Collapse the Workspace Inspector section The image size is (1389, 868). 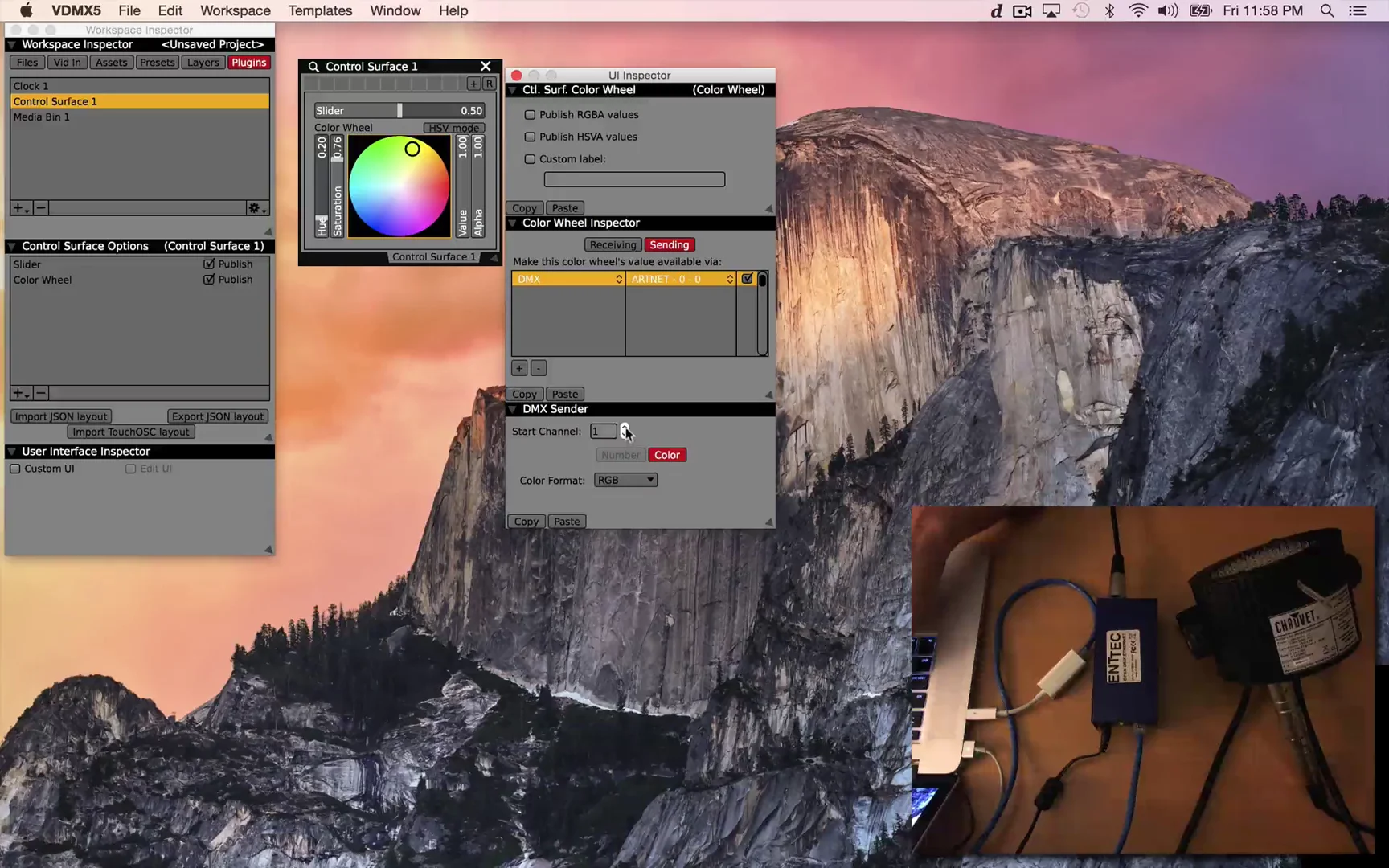(12, 45)
